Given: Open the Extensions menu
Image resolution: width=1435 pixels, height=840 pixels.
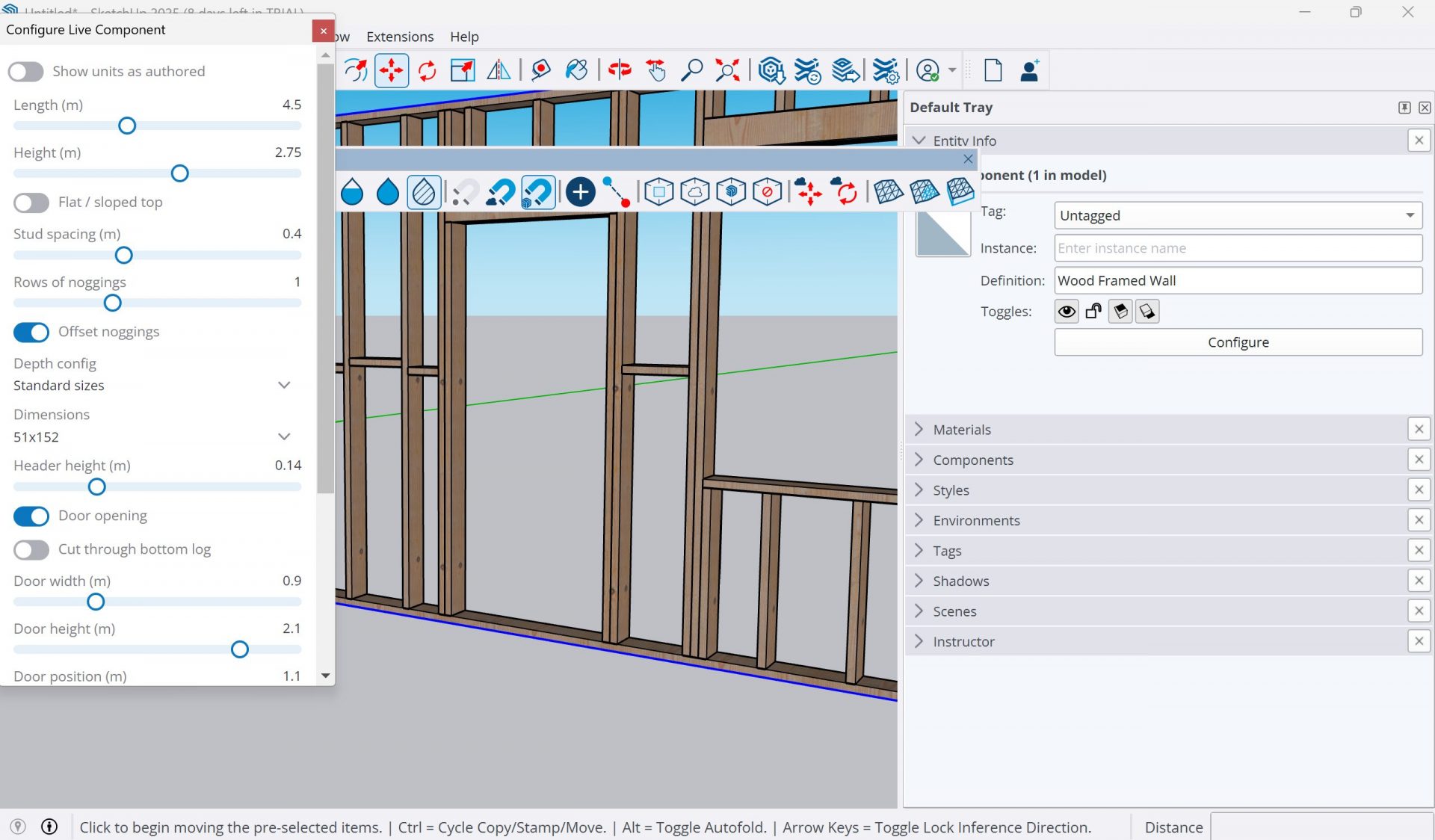Looking at the screenshot, I should [x=400, y=36].
